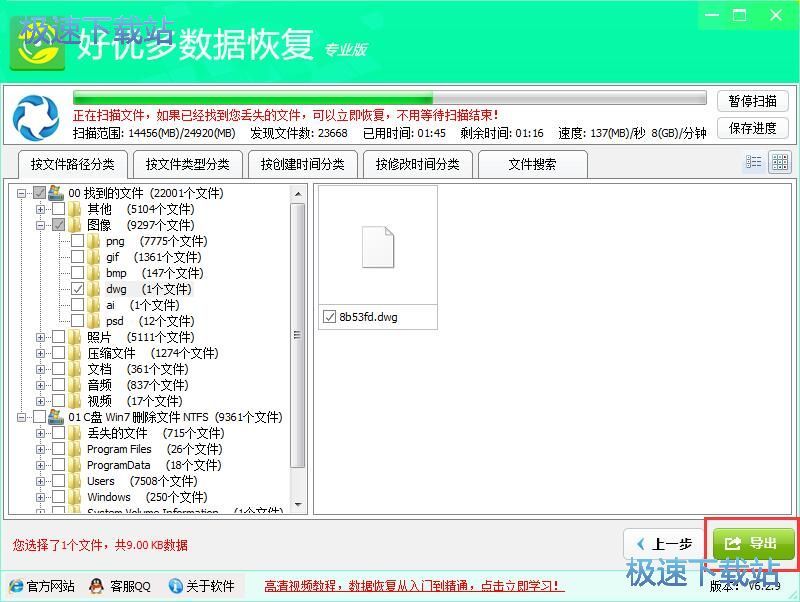Click the folder icon for Users
Viewport: 800px width, 602px height.
pos(75,481)
